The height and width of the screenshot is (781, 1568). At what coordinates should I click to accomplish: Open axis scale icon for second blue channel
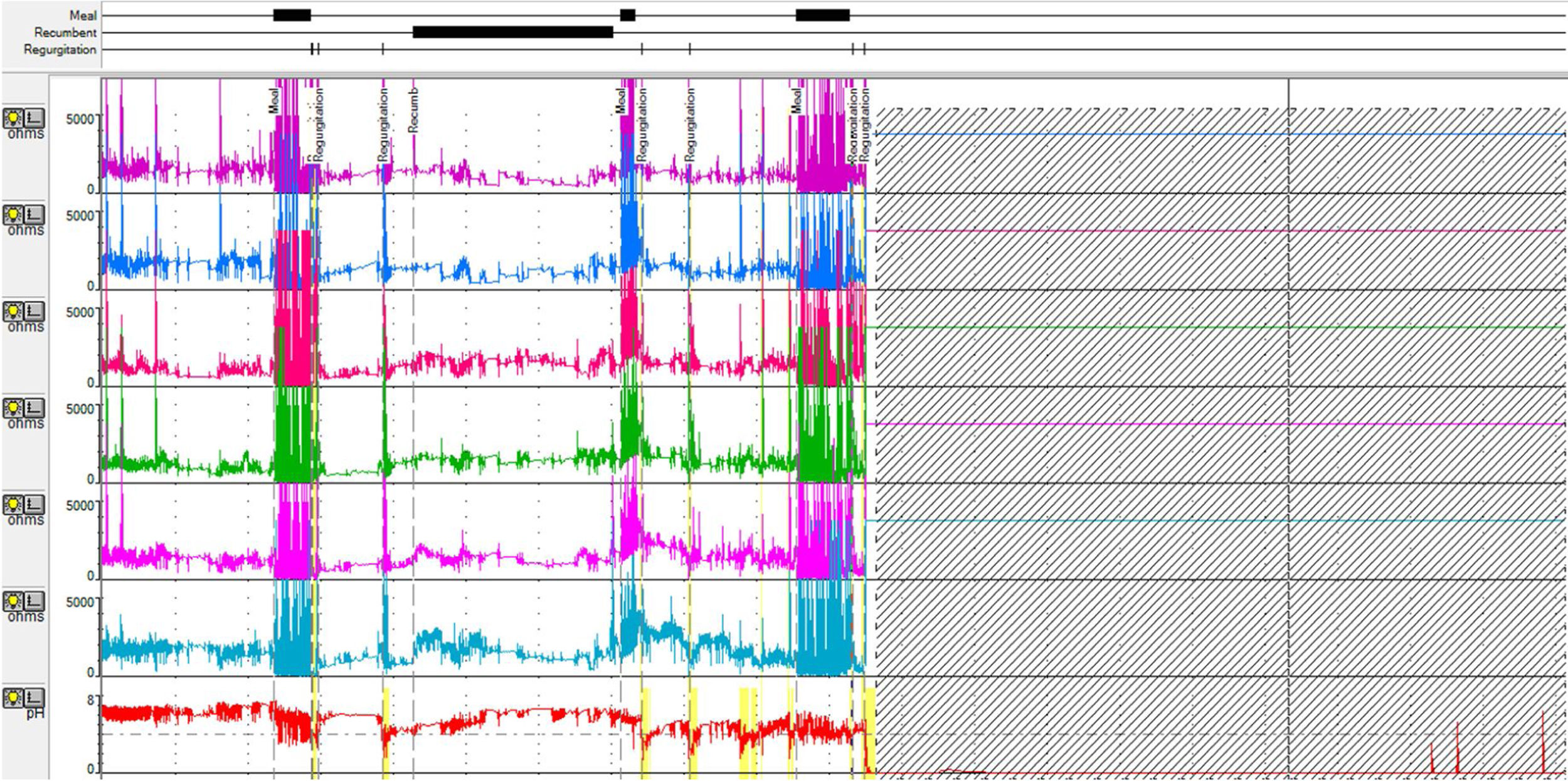click(34, 215)
